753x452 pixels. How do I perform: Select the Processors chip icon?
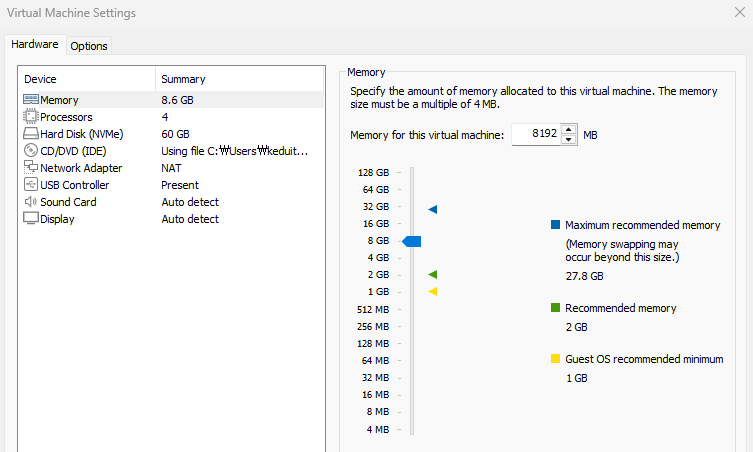[x=31, y=116]
